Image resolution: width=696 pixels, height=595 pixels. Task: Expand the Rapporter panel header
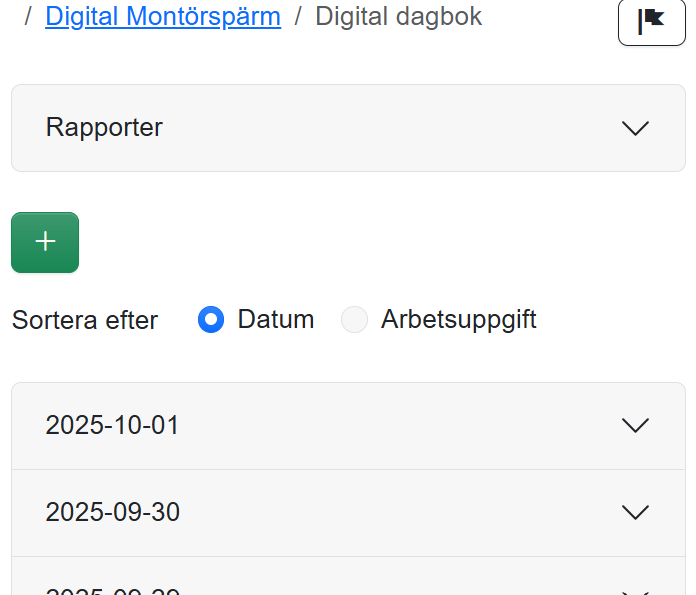pyautogui.click(x=348, y=128)
